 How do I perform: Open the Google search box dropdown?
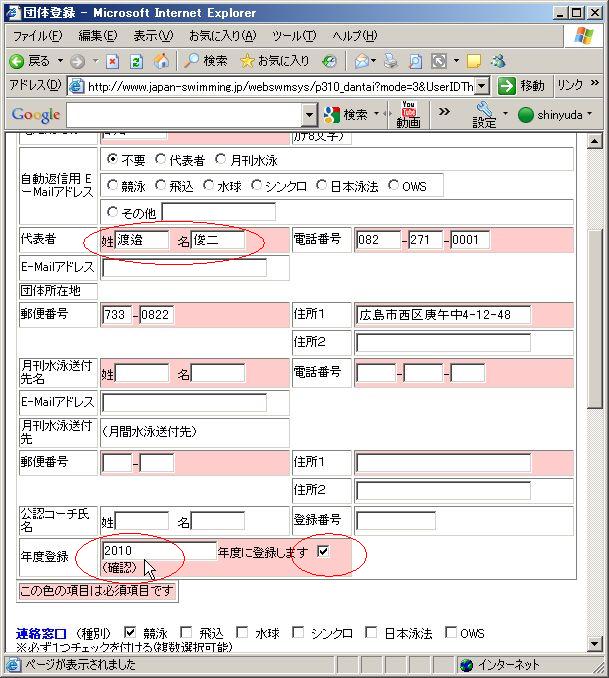pyautogui.click(x=309, y=115)
